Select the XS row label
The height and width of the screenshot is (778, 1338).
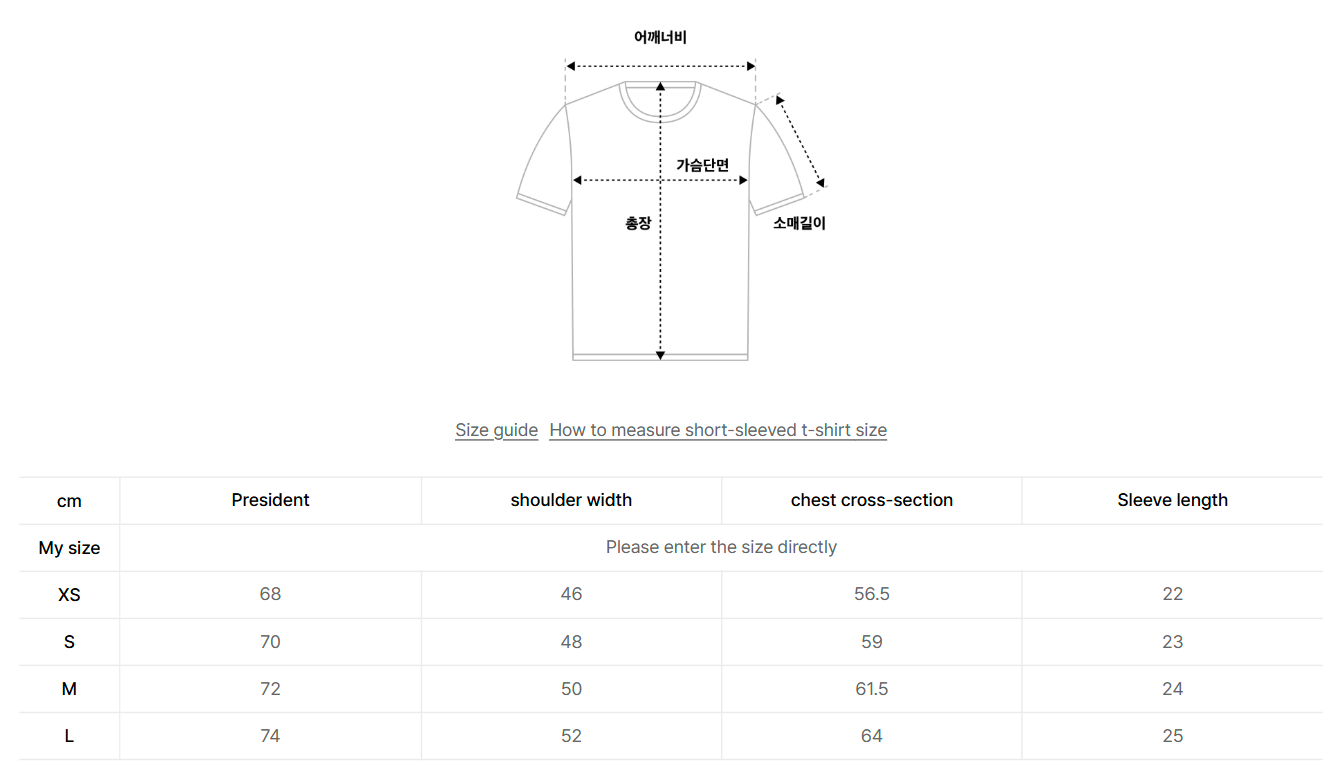(69, 594)
